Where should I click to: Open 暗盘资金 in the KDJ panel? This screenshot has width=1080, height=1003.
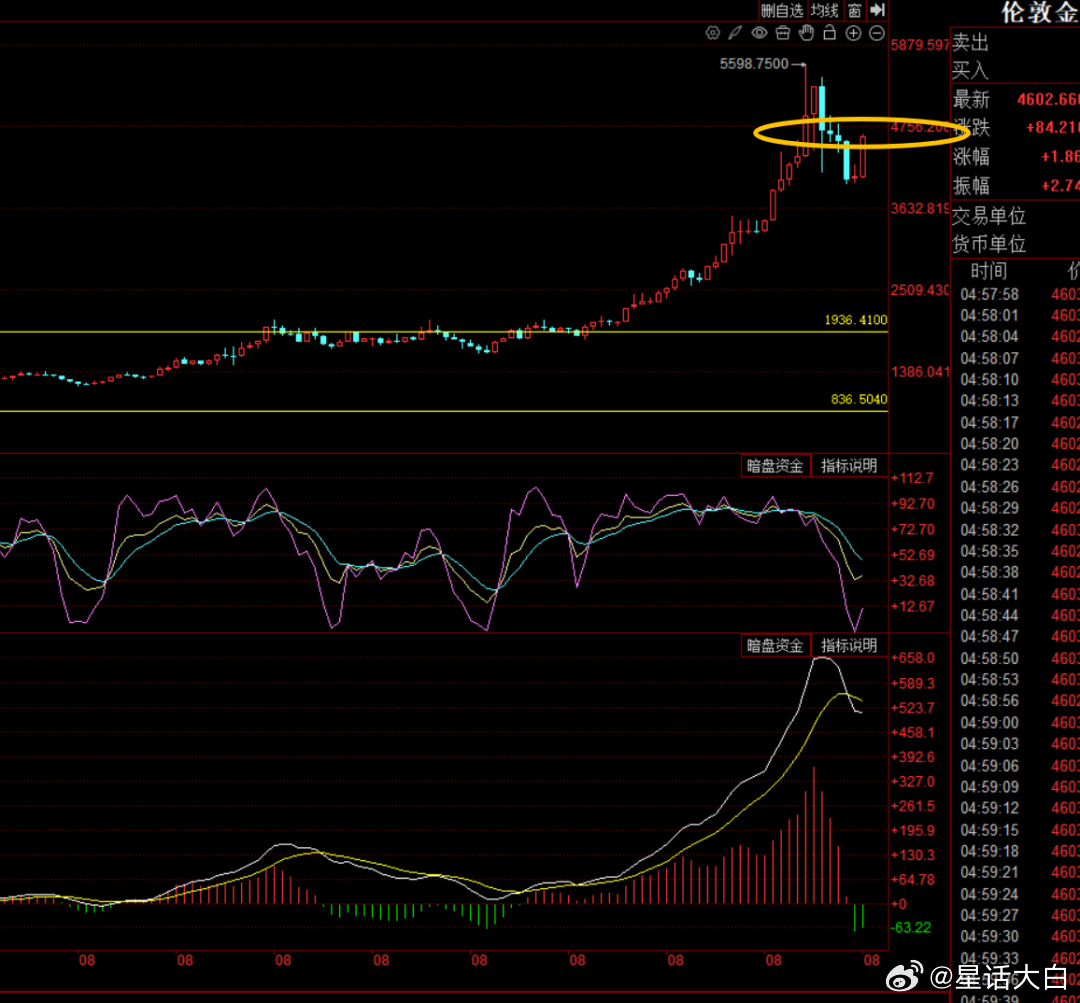coord(775,466)
